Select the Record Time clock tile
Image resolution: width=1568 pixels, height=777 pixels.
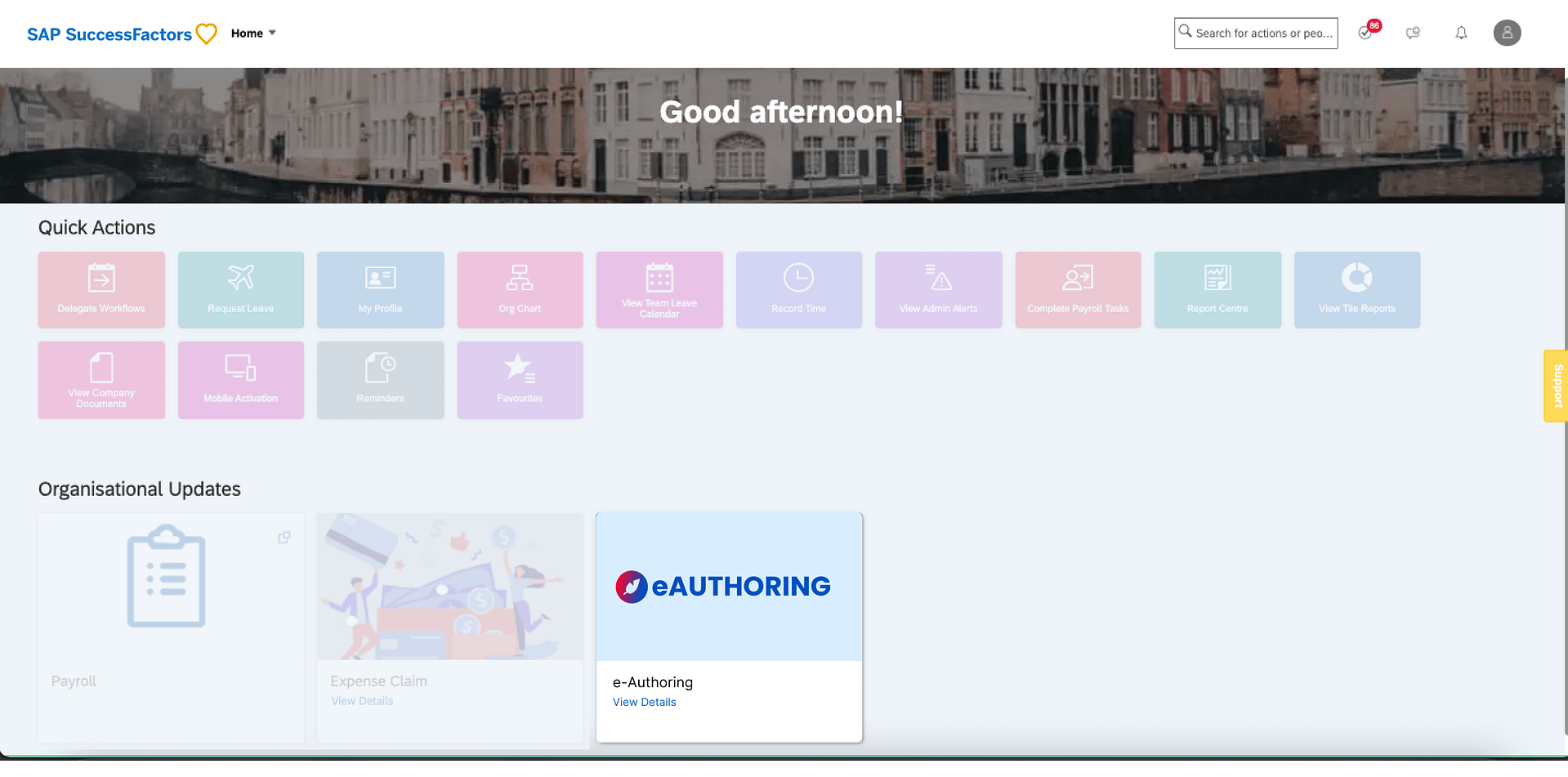[798, 290]
